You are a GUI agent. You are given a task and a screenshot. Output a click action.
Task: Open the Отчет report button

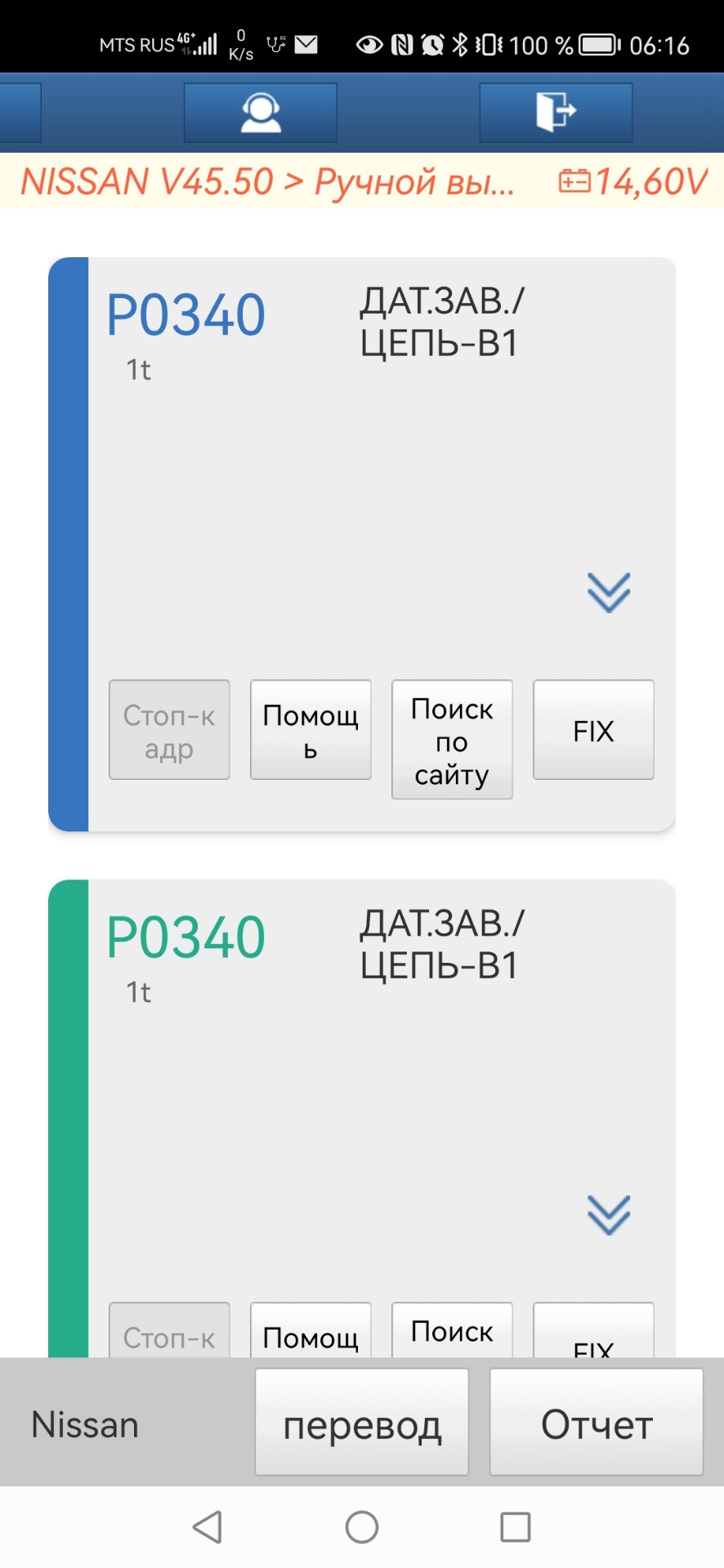(597, 1425)
